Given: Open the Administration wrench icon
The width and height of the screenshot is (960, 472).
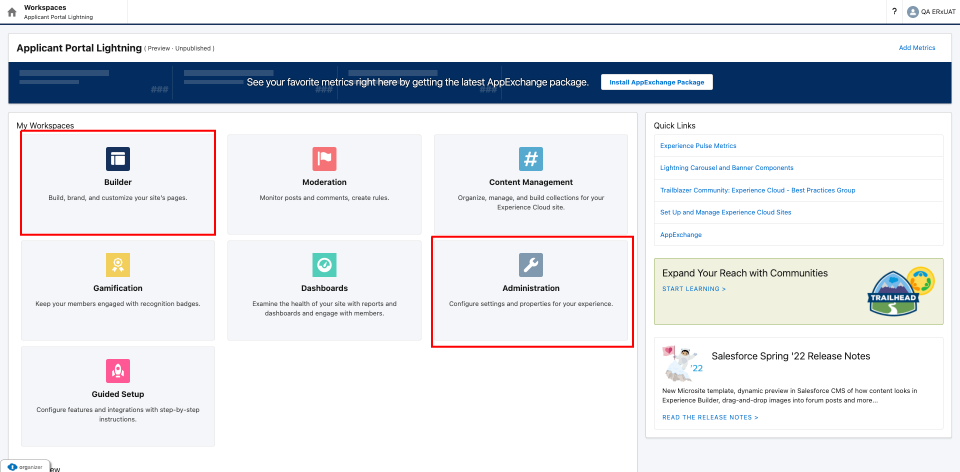Looking at the screenshot, I should [x=531, y=264].
